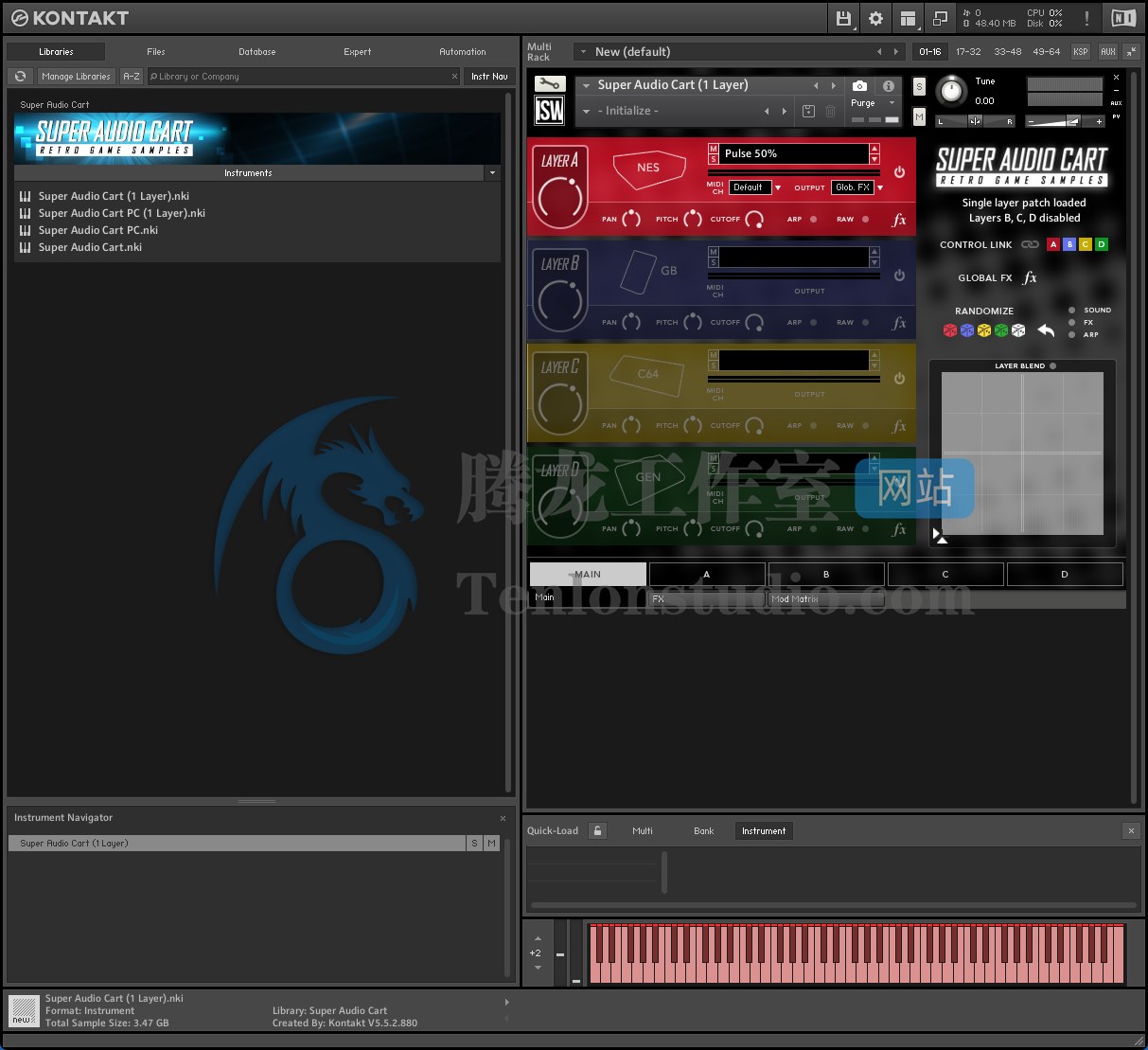This screenshot has height=1050, width=1148.
Task: Solo the instrument with S button
Action: (x=919, y=86)
